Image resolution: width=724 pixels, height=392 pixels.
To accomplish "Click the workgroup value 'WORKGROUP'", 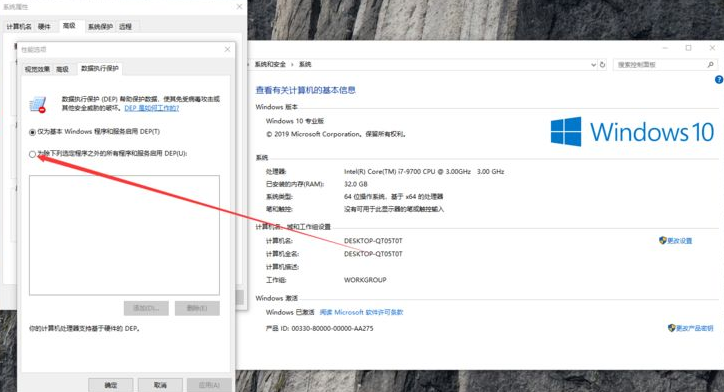I will click(365, 280).
